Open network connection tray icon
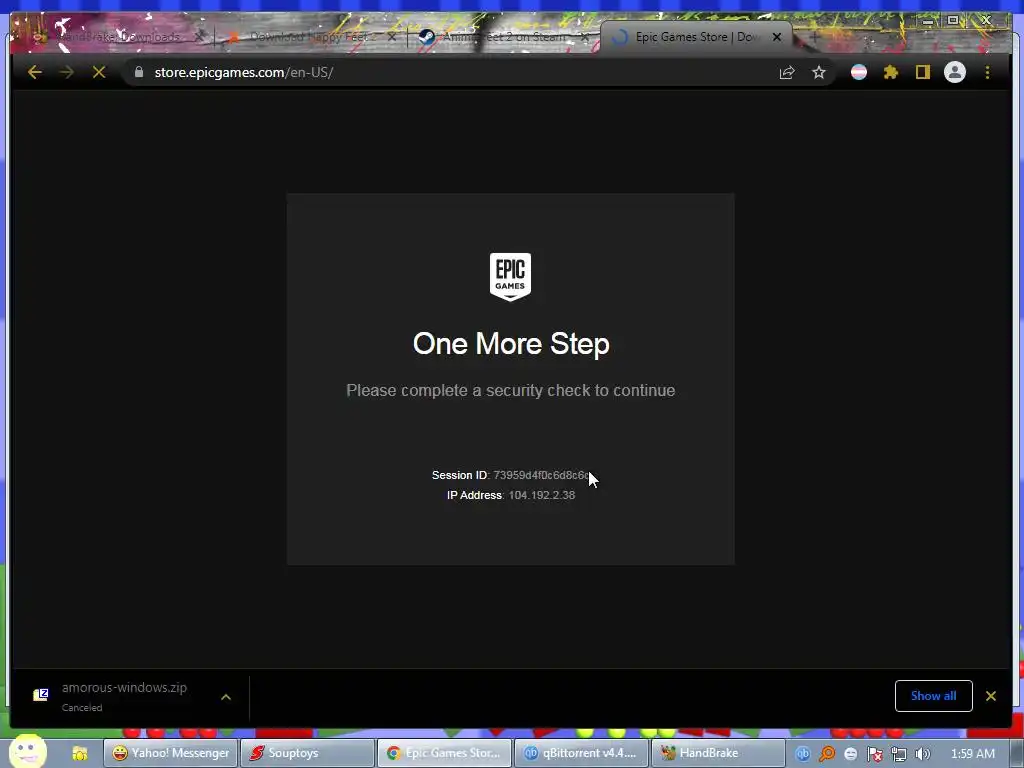 click(899, 754)
